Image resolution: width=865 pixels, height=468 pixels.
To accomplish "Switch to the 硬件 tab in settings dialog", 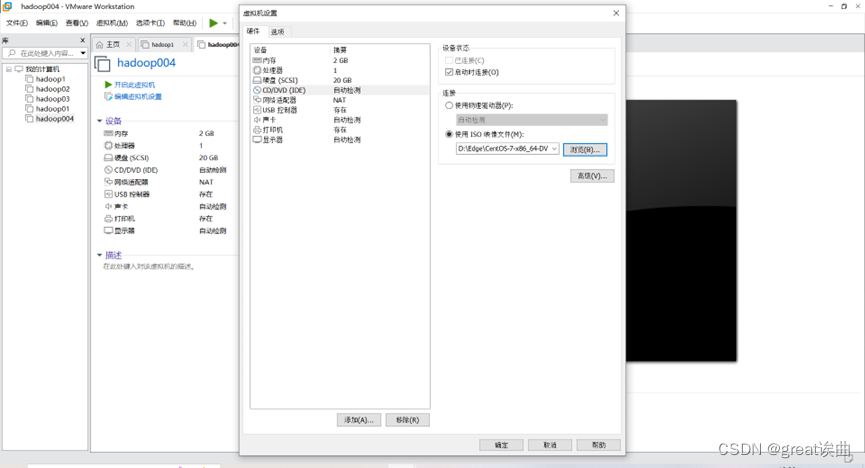I will click(253, 31).
